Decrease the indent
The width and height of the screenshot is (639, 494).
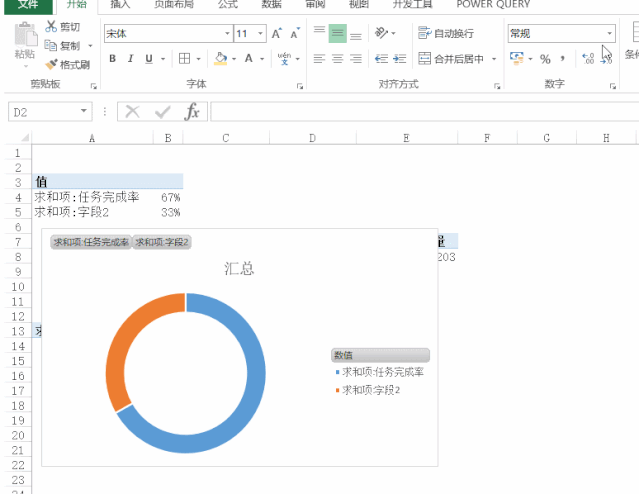(x=381, y=59)
